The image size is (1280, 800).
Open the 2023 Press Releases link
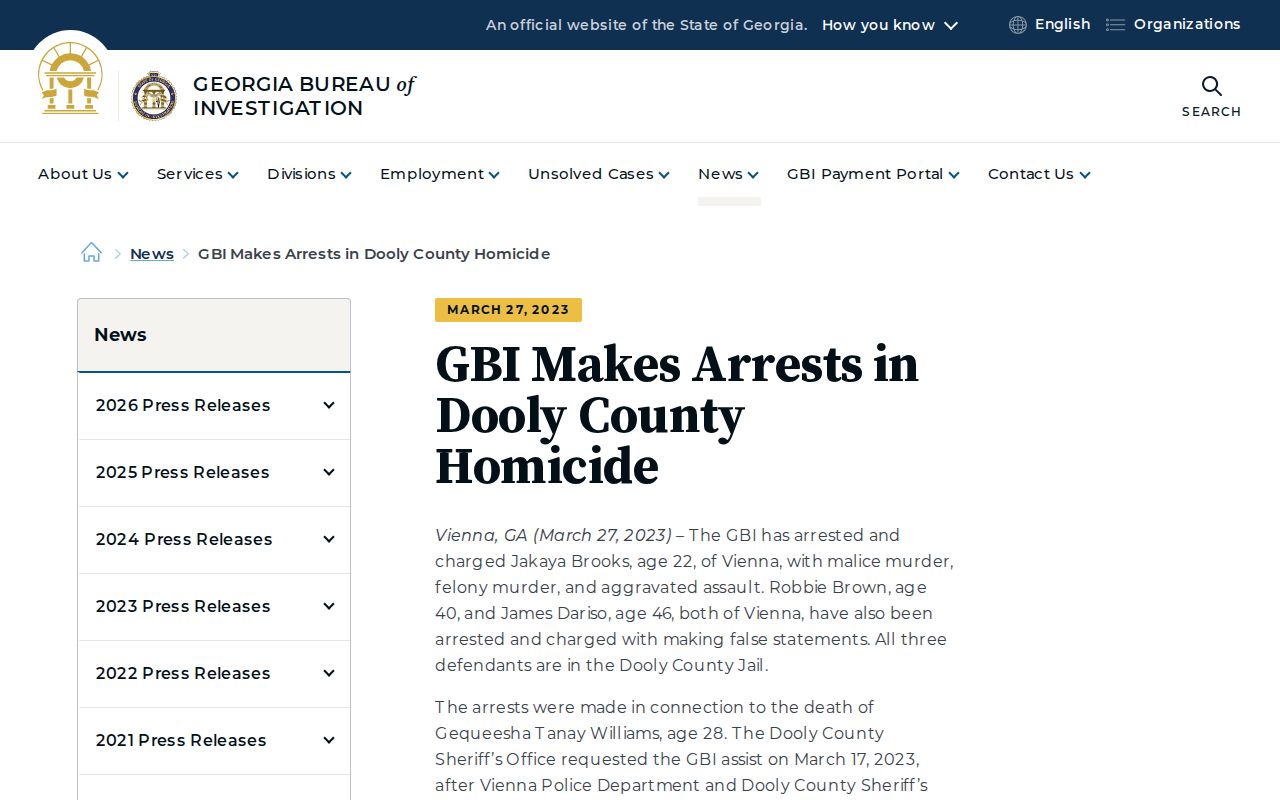pyautogui.click(x=183, y=606)
